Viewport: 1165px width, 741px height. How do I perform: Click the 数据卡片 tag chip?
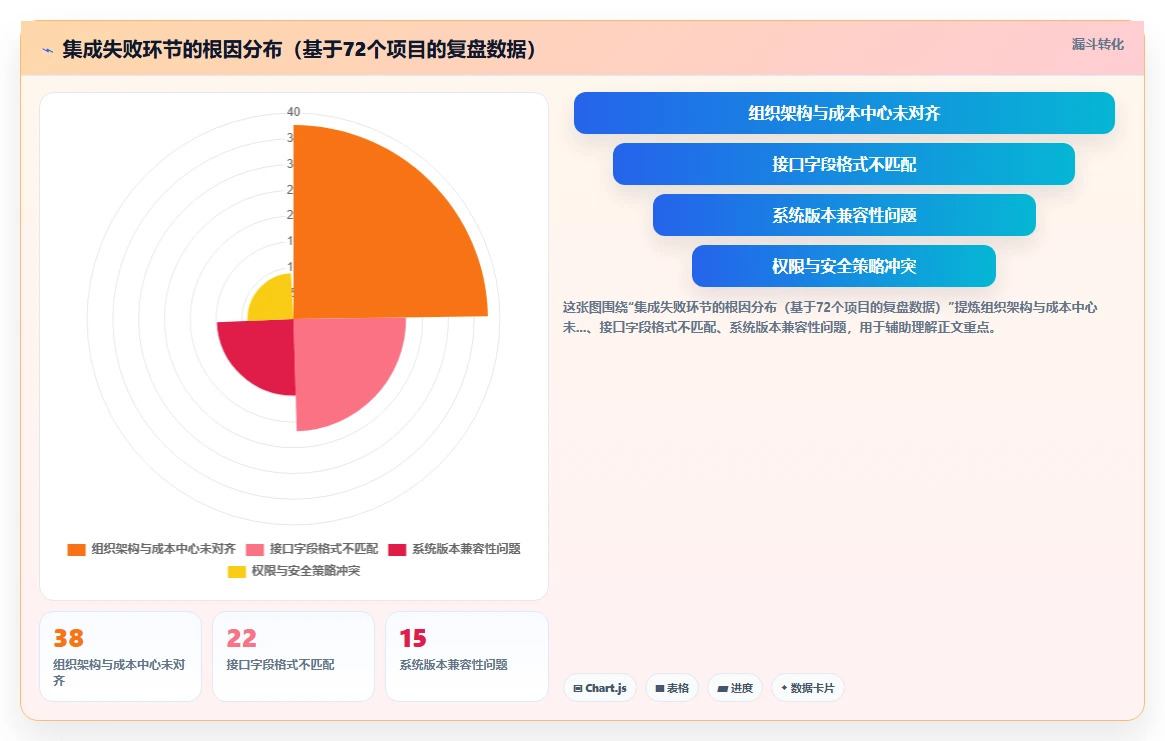click(808, 688)
